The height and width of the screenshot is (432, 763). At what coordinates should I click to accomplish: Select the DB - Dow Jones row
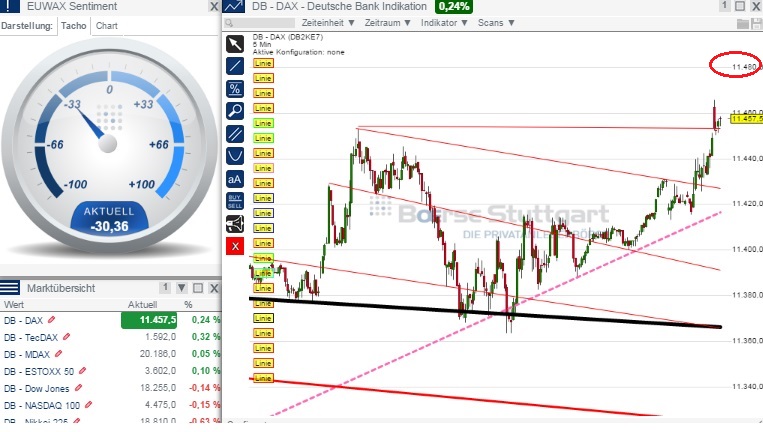point(110,388)
